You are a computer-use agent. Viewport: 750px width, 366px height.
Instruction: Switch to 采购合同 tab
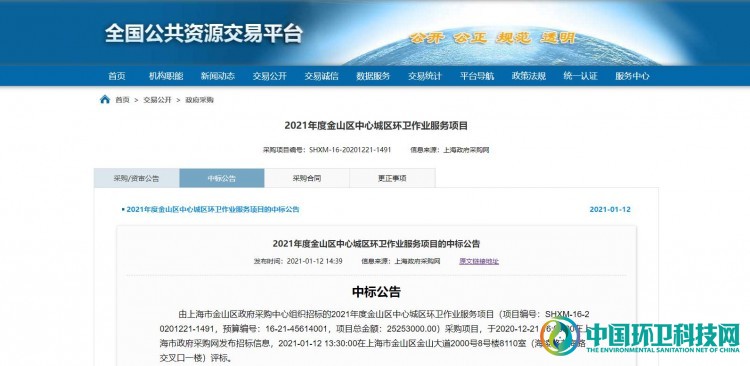307,178
